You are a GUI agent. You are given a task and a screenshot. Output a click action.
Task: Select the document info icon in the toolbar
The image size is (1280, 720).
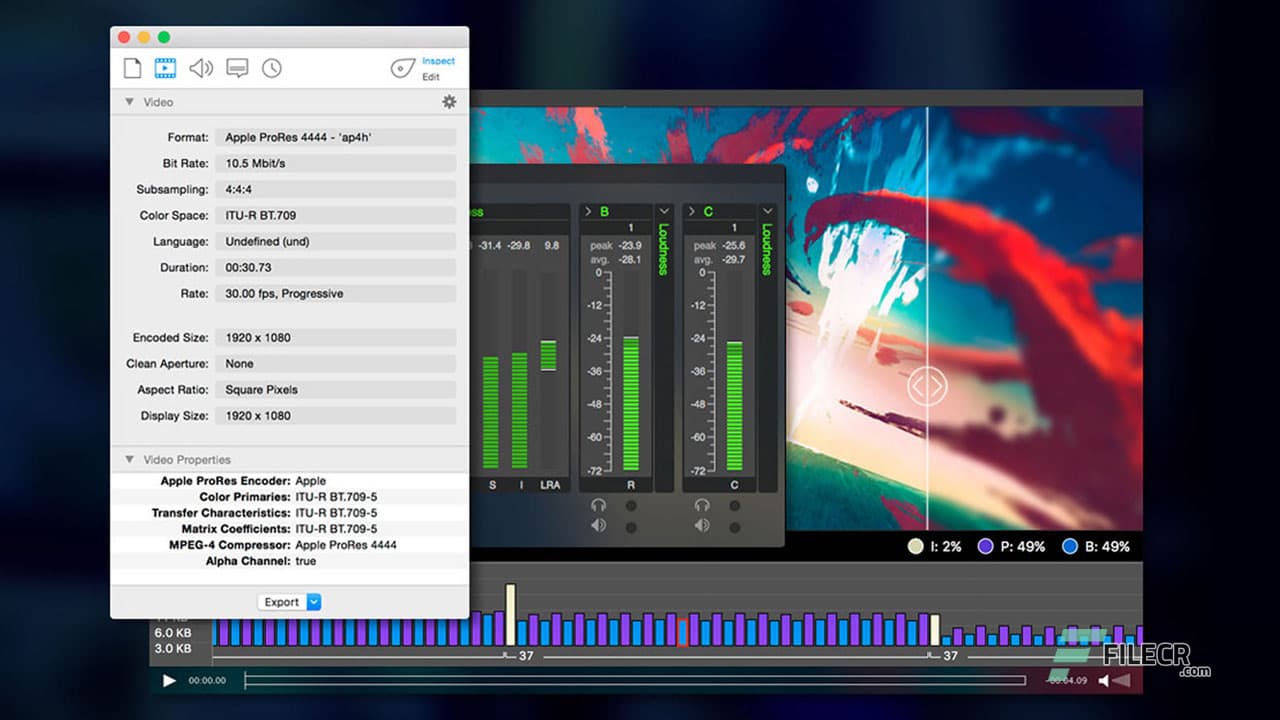coord(132,68)
